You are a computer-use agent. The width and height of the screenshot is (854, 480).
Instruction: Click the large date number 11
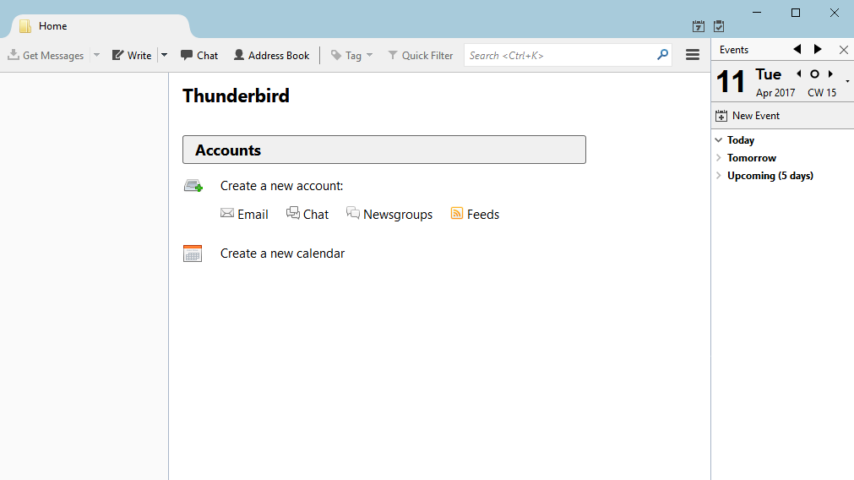click(x=730, y=82)
